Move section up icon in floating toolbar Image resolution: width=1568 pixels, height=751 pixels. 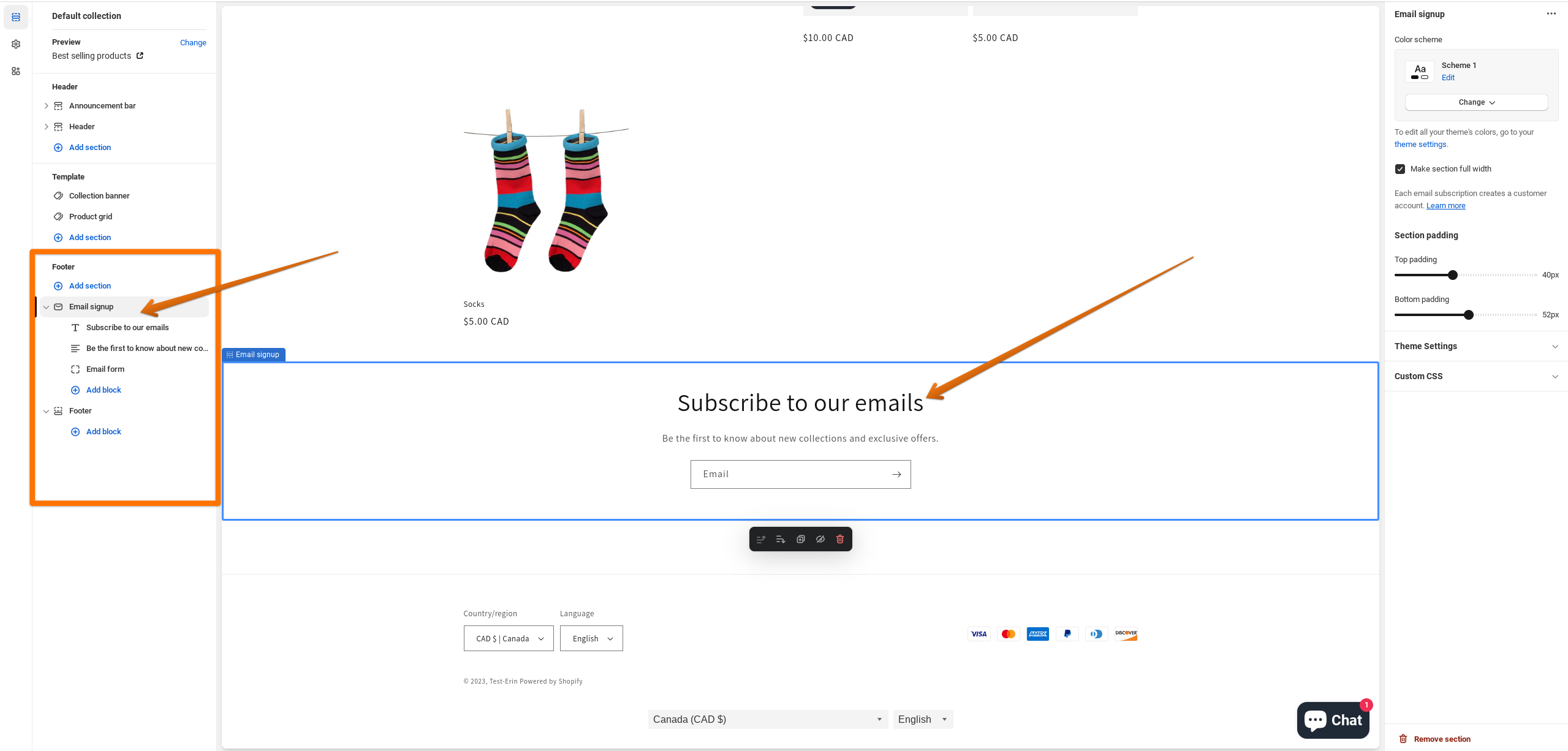pyautogui.click(x=761, y=539)
